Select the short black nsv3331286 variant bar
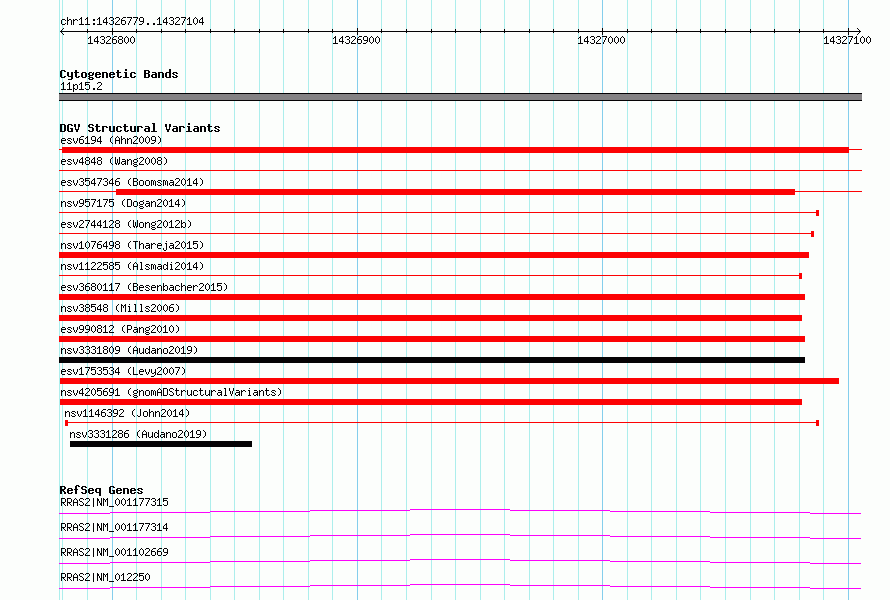This screenshot has height=600, width=890. pos(161,444)
